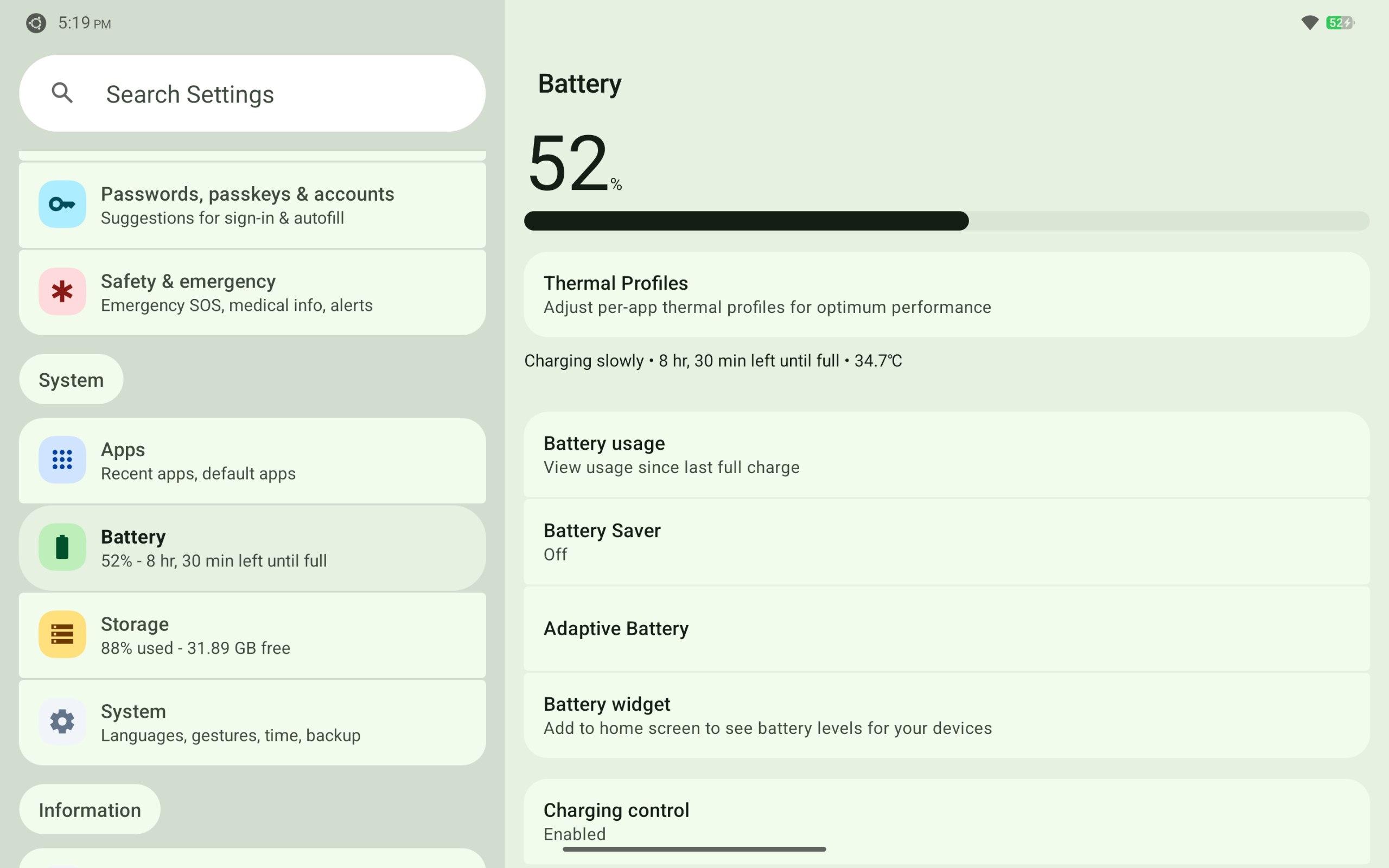1389x868 pixels.
Task: Click the green Battery icon
Action: 62,547
